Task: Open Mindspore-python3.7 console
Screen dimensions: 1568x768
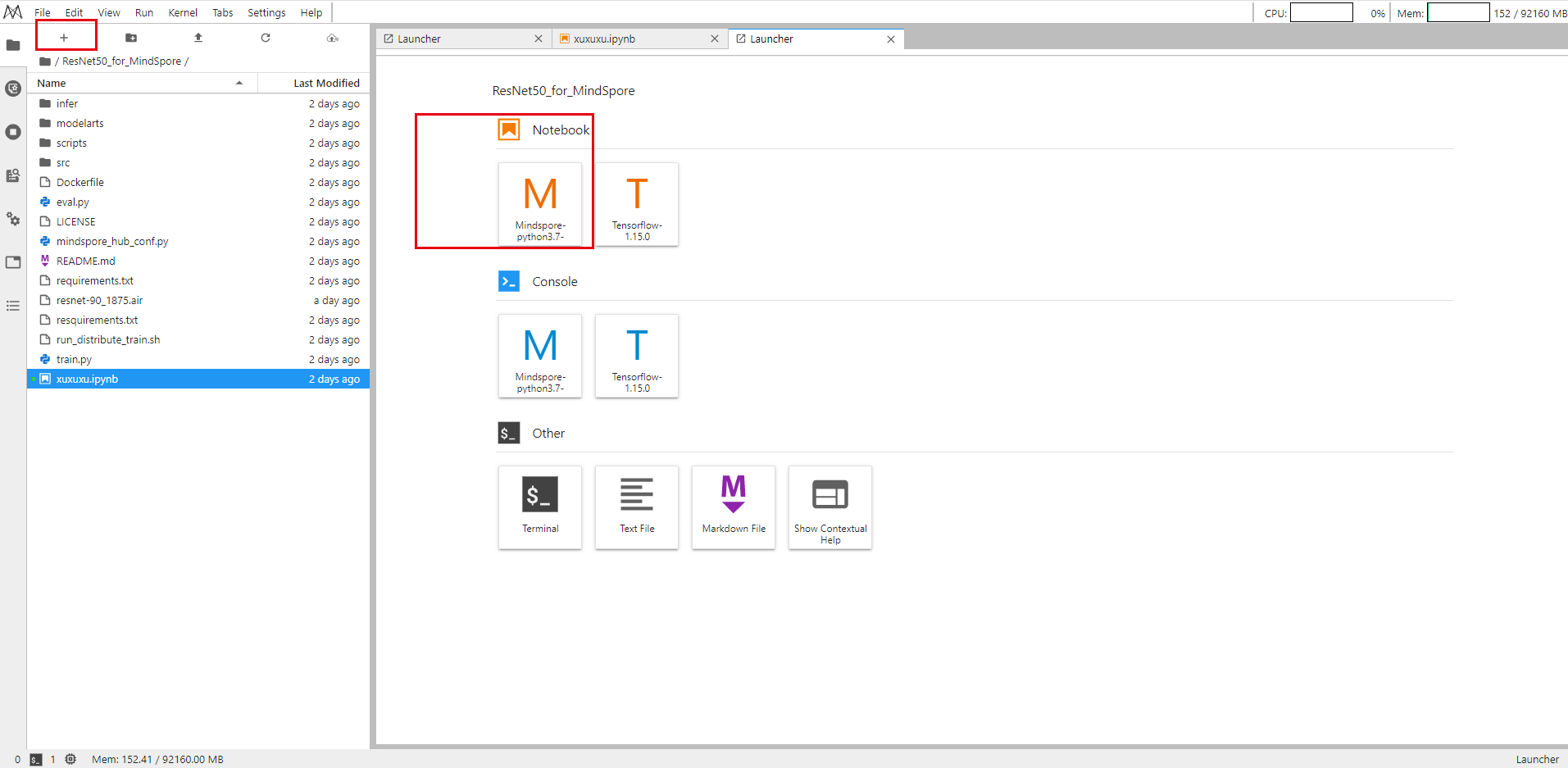Action: pyautogui.click(x=540, y=356)
